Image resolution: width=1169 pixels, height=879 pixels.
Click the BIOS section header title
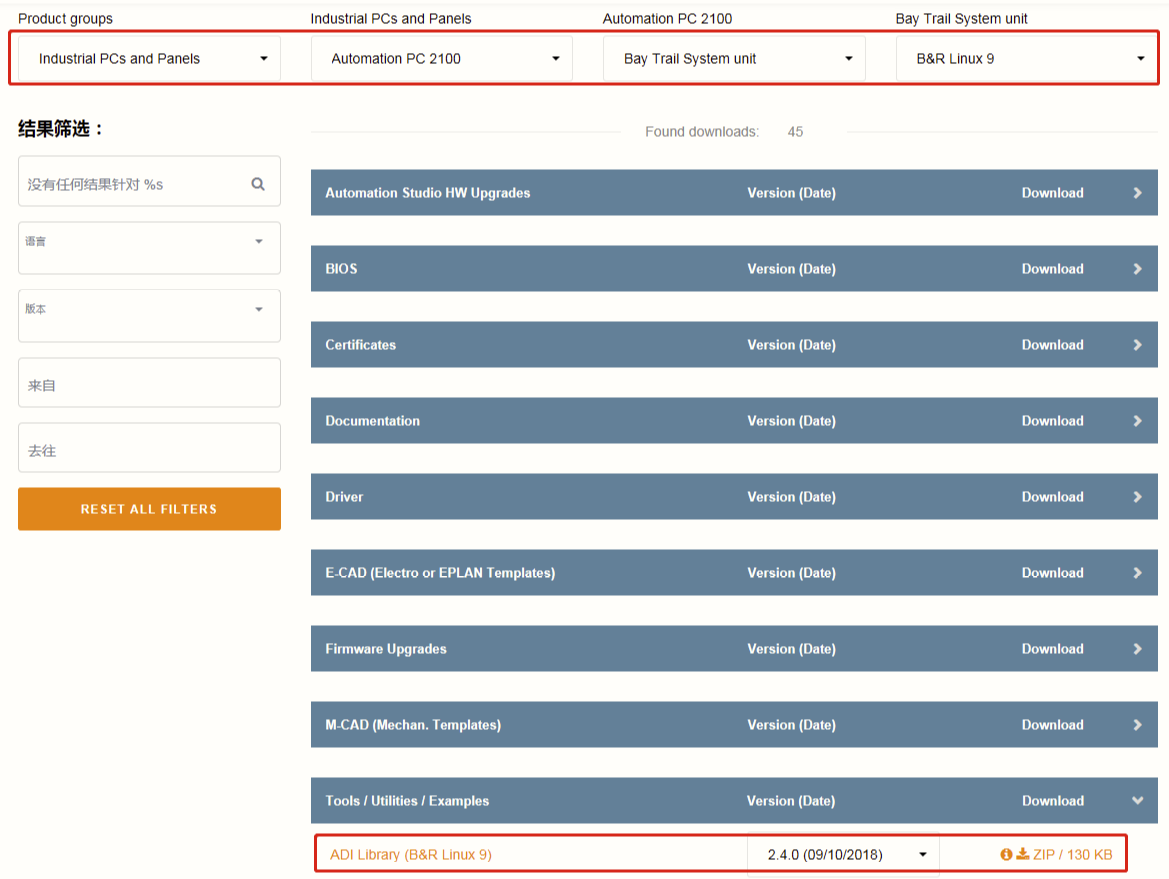(x=341, y=268)
